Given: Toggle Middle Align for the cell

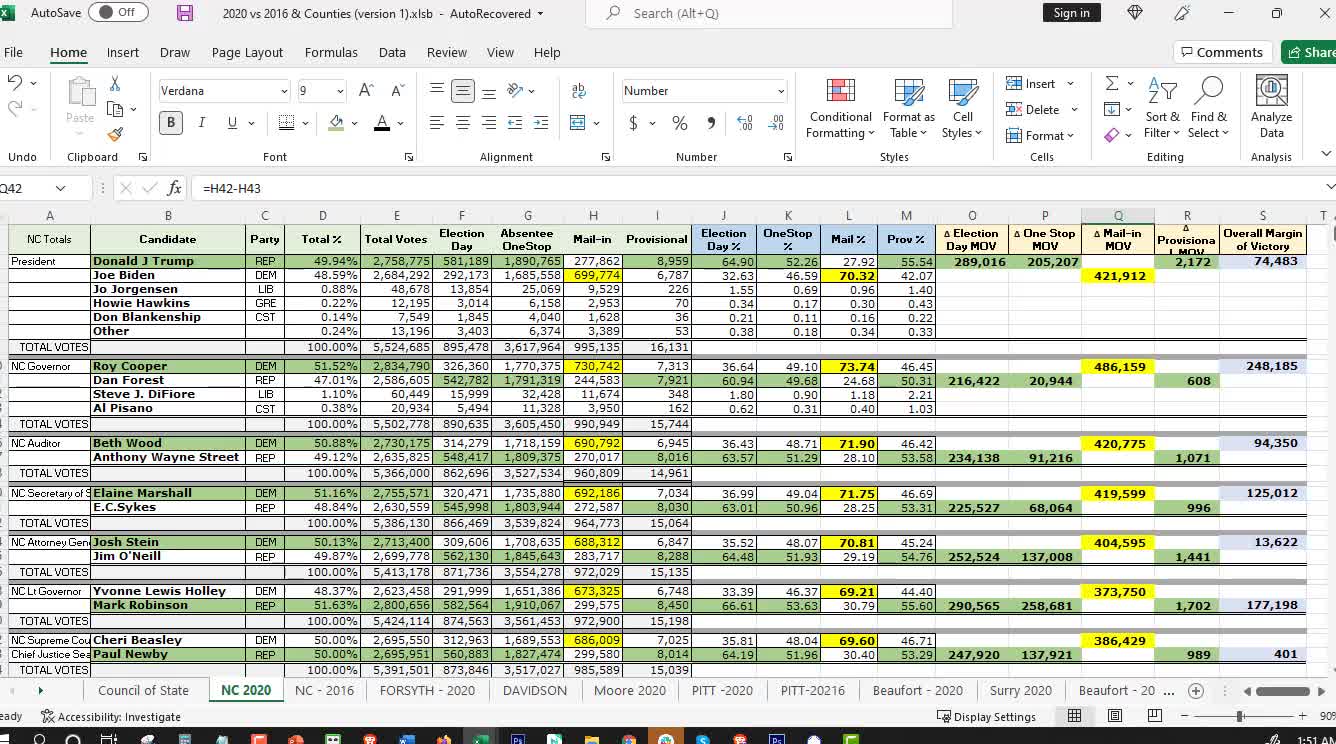Looking at the screenshot, I should tap(463, 91).
